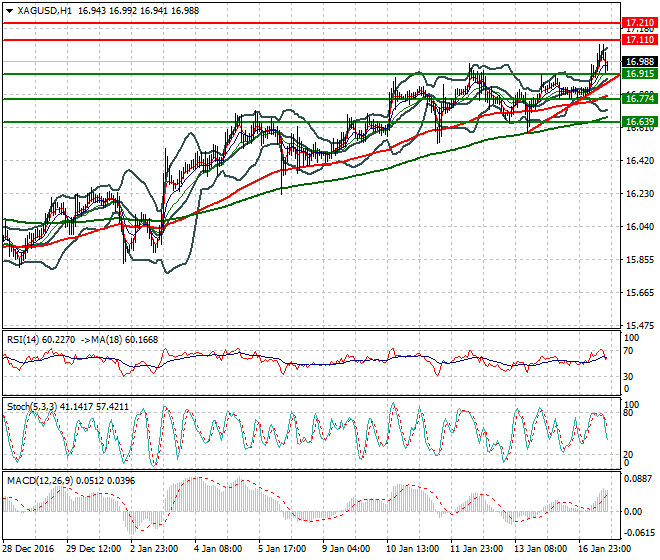Click the ->MA(18) 60.1668 label
Viewport: 660px width, 560px height.
pyautogui.click(x=119, y=340)
